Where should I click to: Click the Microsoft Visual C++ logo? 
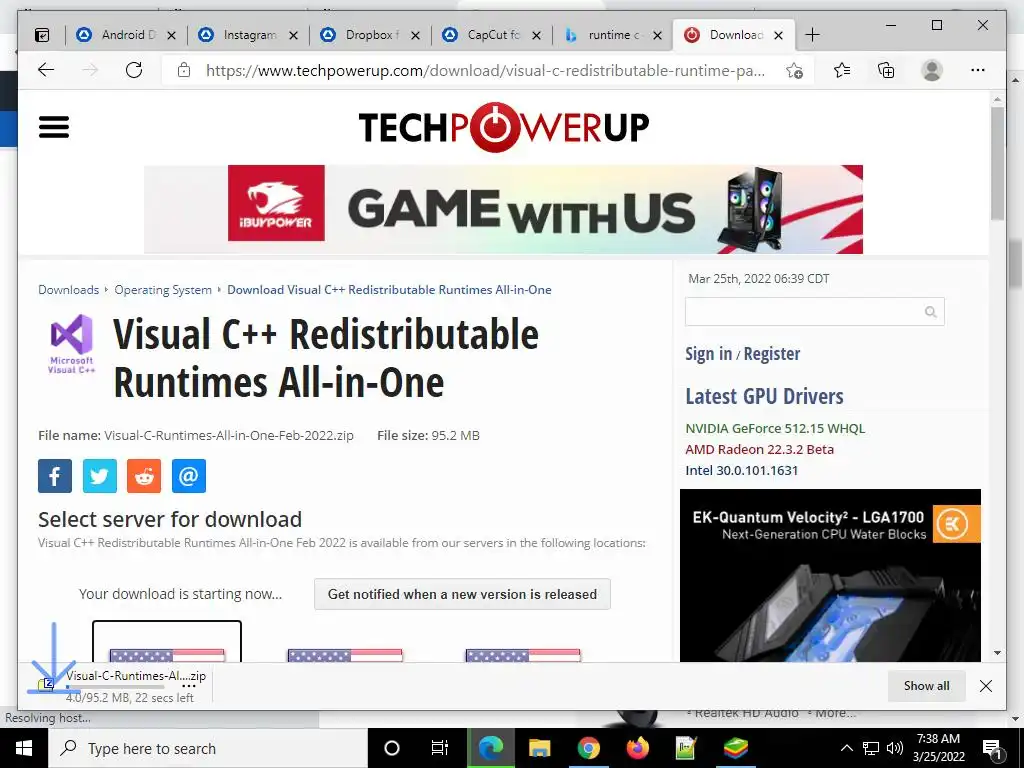tap(72, 344)
